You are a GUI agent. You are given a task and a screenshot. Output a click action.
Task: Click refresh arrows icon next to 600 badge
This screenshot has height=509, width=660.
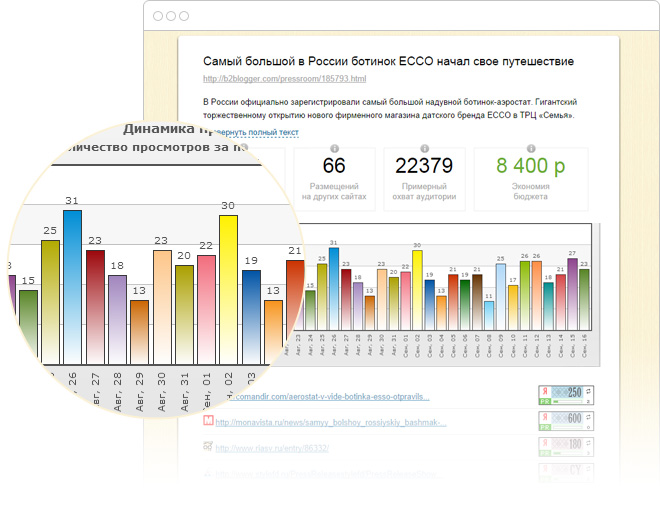click(x=588, y=417)
